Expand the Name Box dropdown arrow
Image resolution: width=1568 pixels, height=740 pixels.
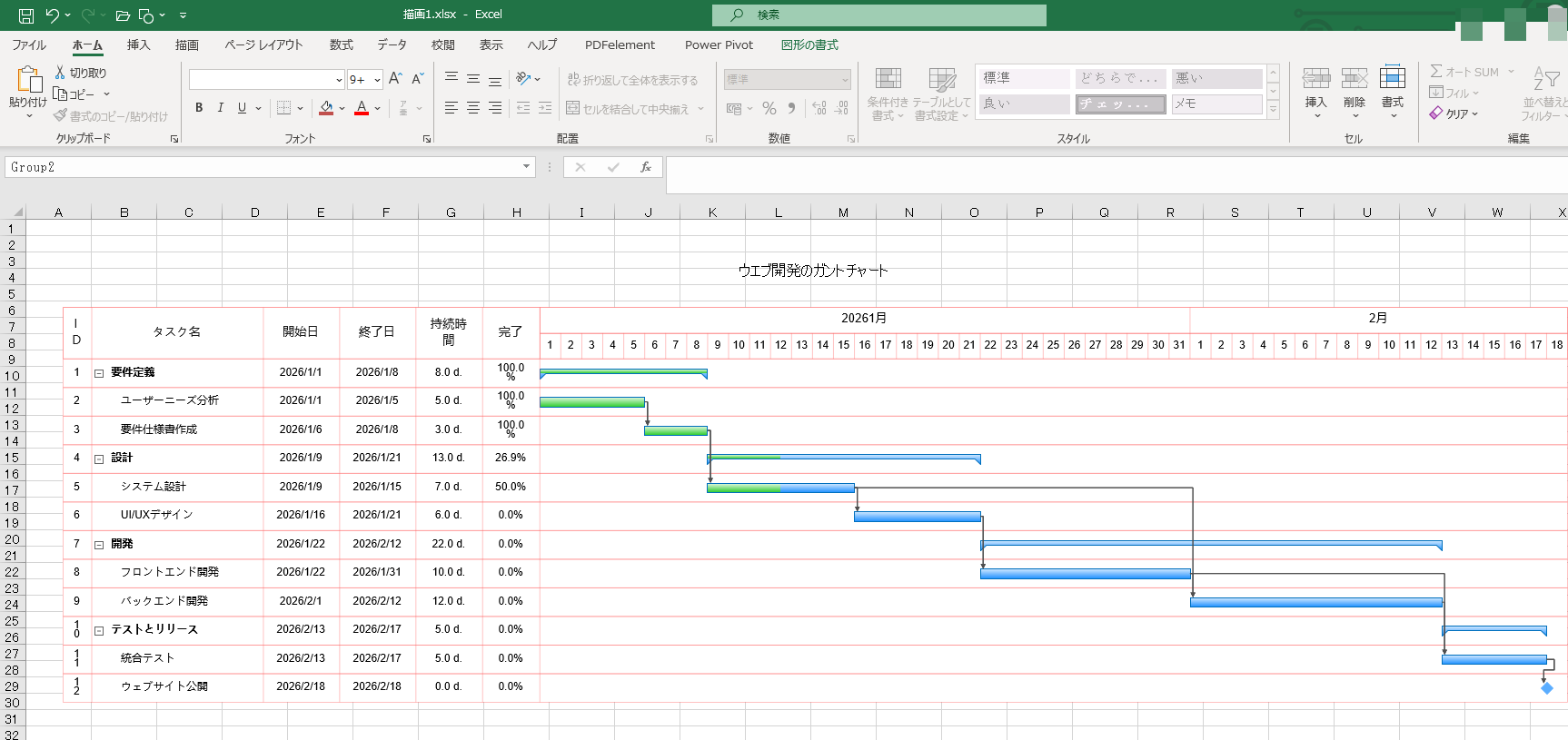click(526, 167)
